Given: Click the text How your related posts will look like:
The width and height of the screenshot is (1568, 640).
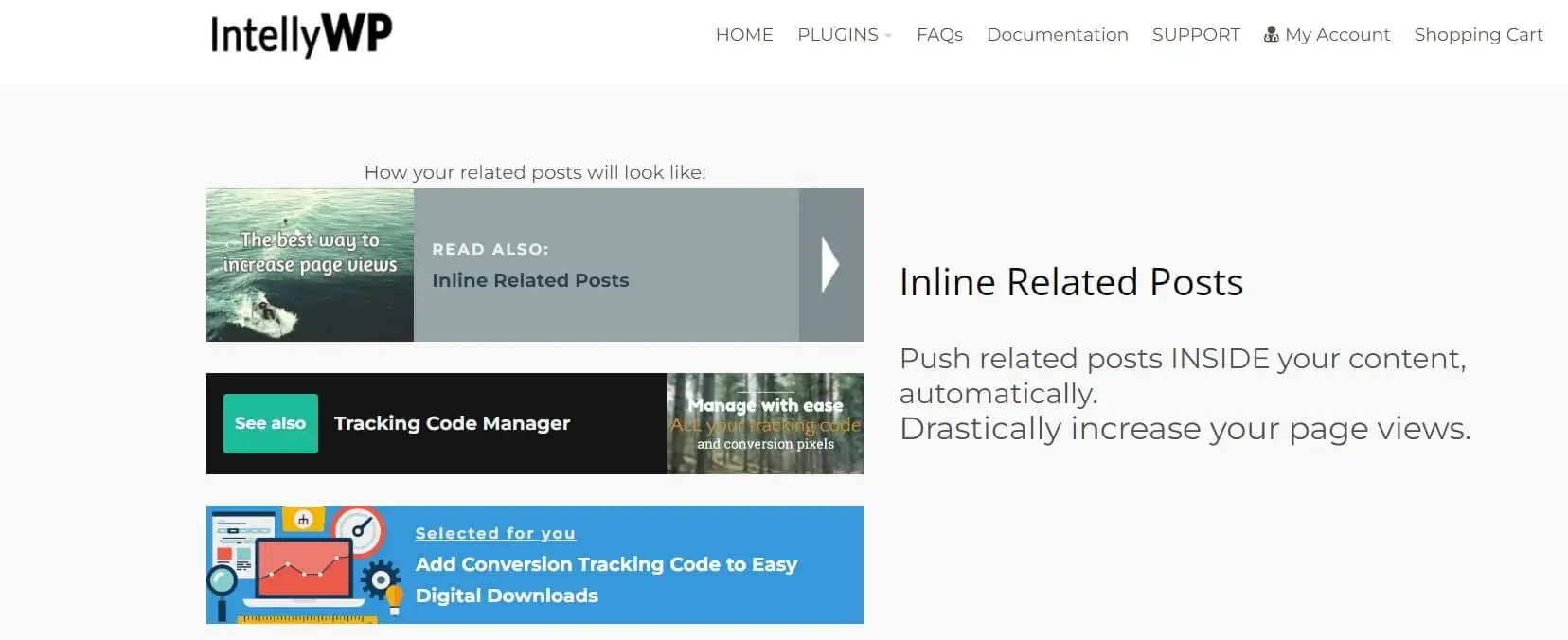Looking at the screenshot, I should point(535,172).
